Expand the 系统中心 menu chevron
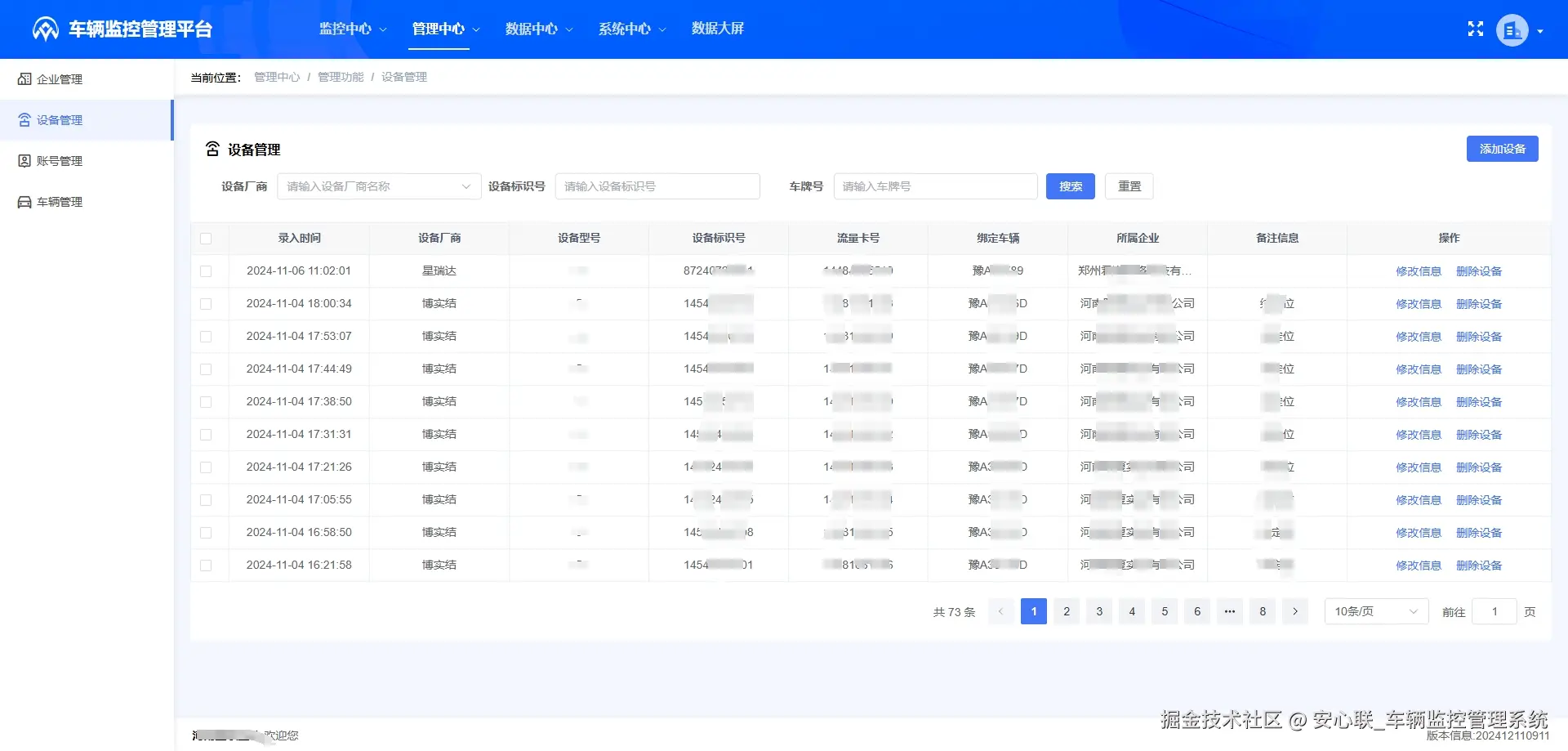Screen dimensions: 1568x751 coord(663,29)
